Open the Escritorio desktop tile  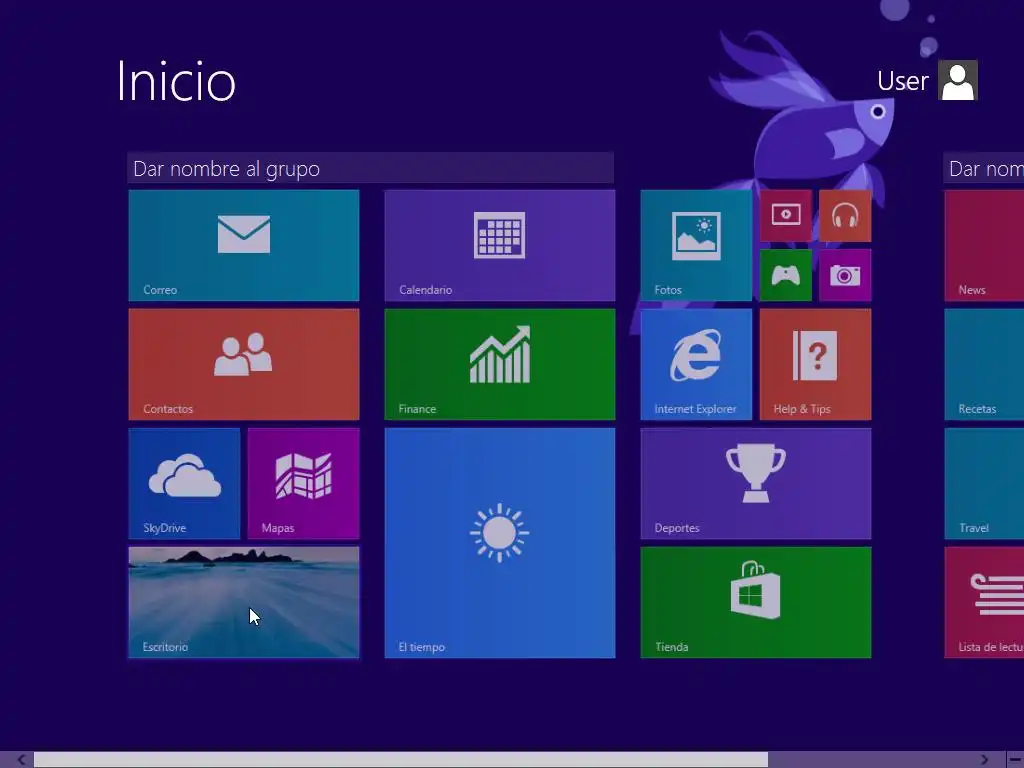pos(244,603)
